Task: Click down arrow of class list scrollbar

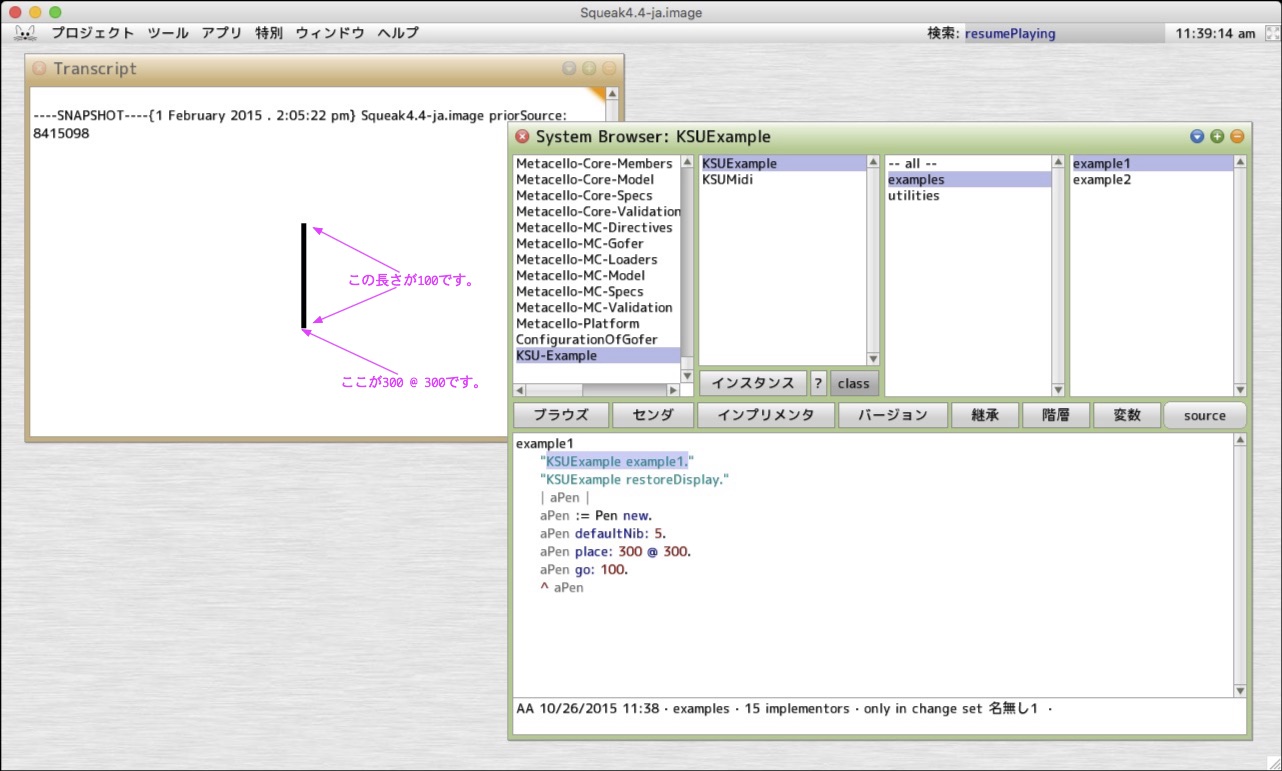Action: click(872, 359)
